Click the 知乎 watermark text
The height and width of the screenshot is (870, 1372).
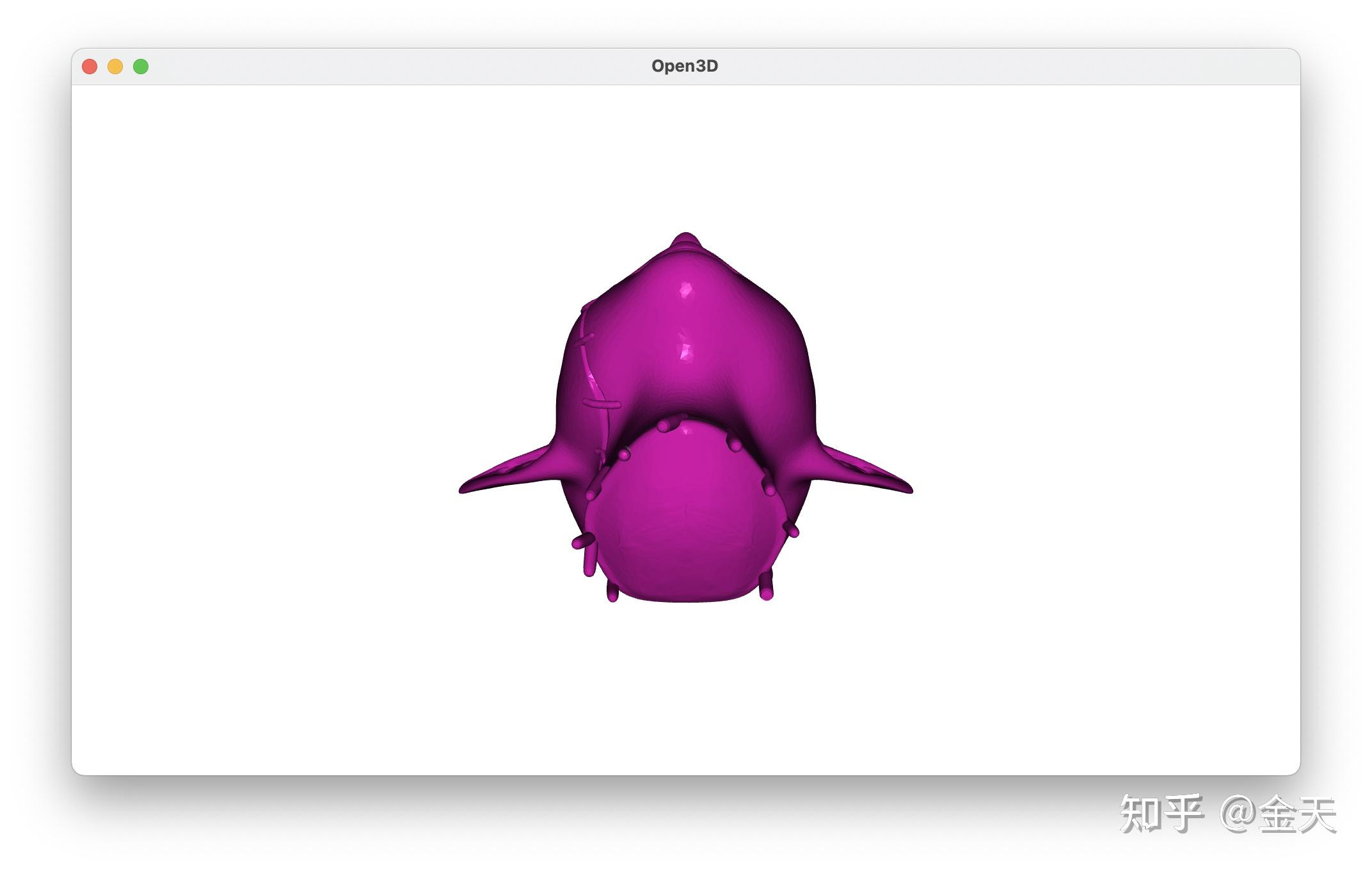click(x=1161, y=814)
